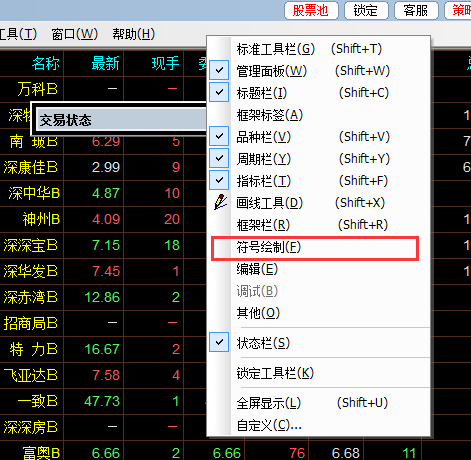Uncheck the 标题栏(I) checkmark
The image size is (471, 460).
[x=219, y=92]
